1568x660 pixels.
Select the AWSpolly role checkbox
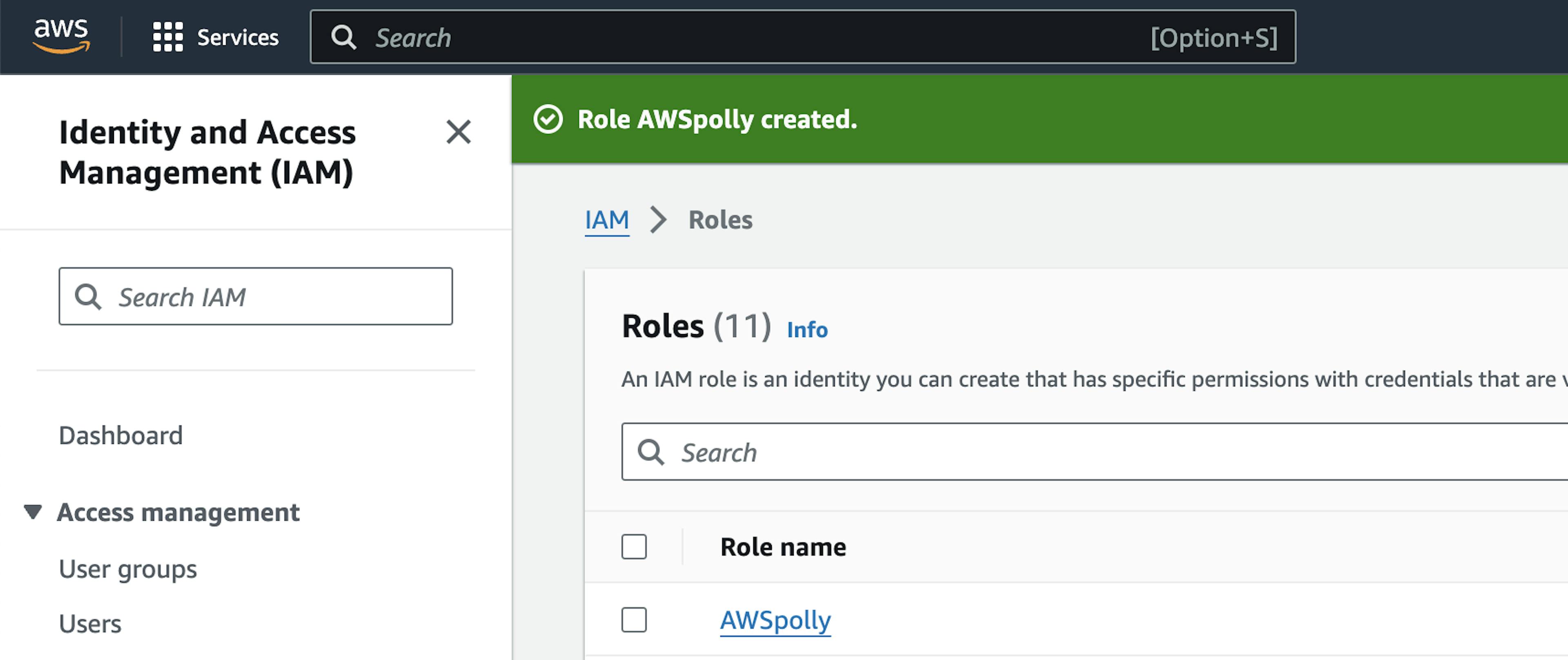coord(634,620)
